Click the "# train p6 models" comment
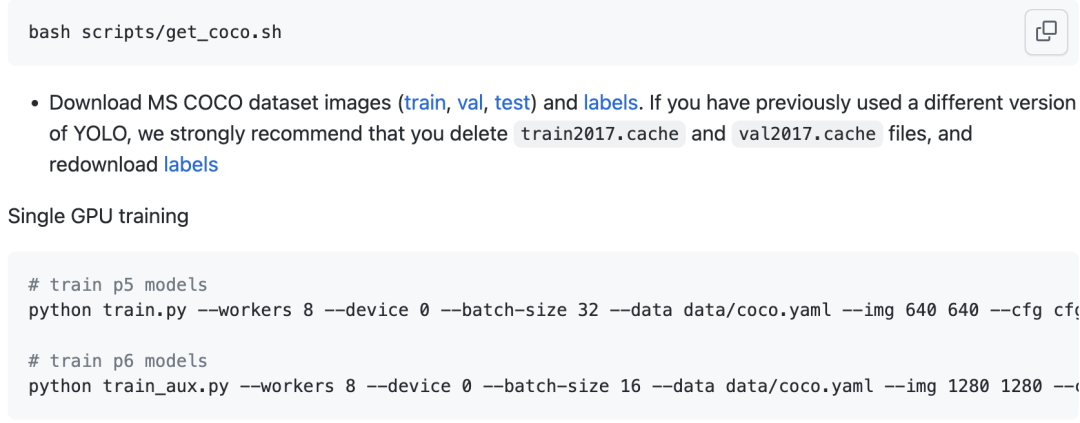Screen dimensions: 1080x423 (118, 361)
